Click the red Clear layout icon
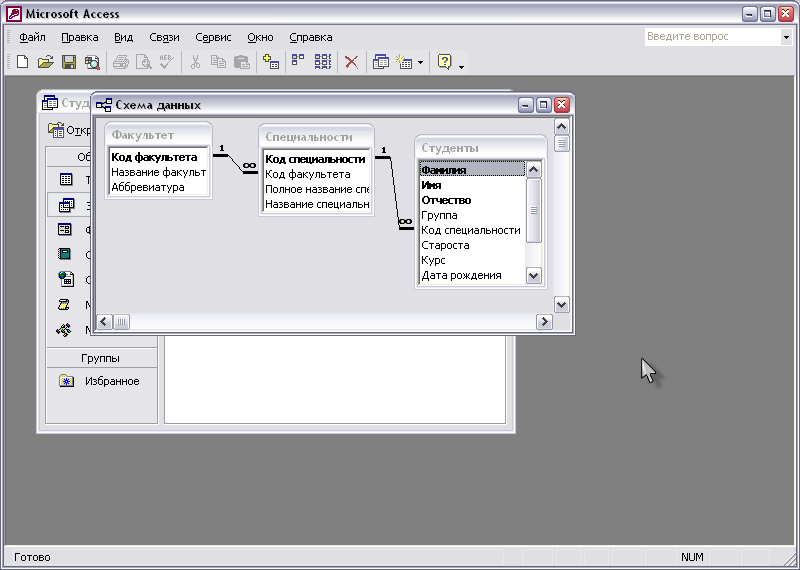Image resolution: width=800 pixels, height=570 pixels. [351, 62]
